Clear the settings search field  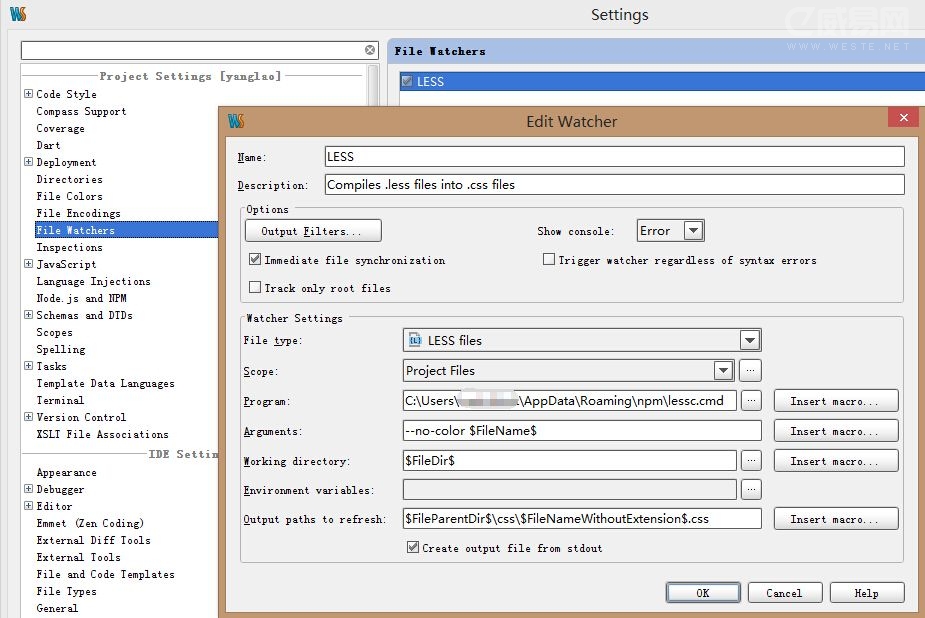pyautogui.click(x=370, y=50)
